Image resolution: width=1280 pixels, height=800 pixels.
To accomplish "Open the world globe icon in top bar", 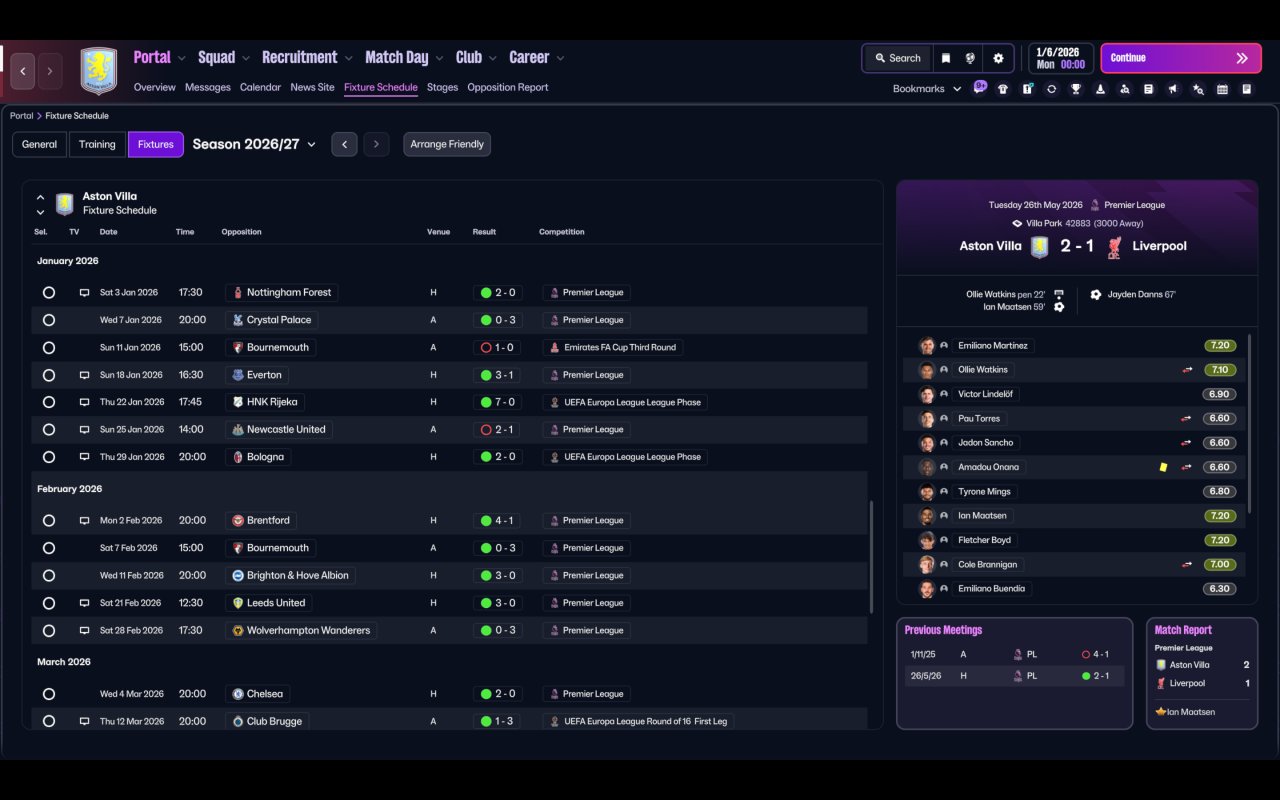I will tap(970, 58).
